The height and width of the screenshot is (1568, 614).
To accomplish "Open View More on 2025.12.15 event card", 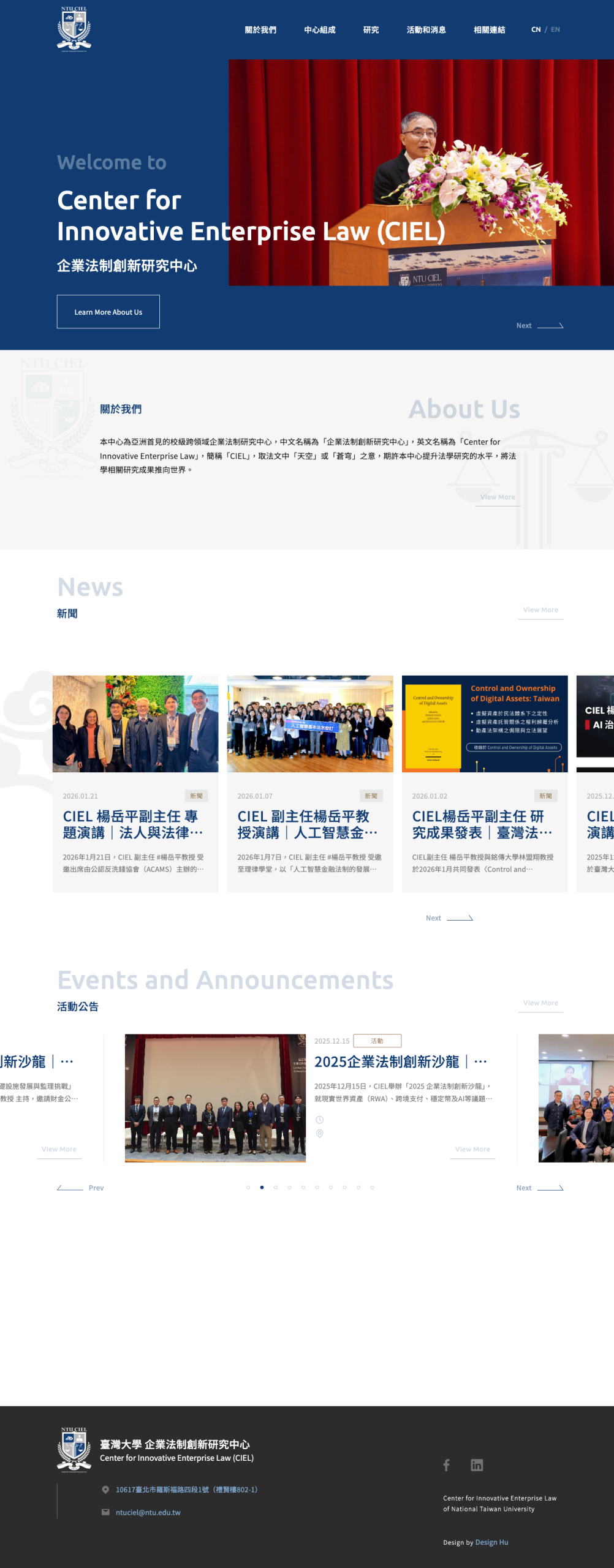I will pos(472,1150).
